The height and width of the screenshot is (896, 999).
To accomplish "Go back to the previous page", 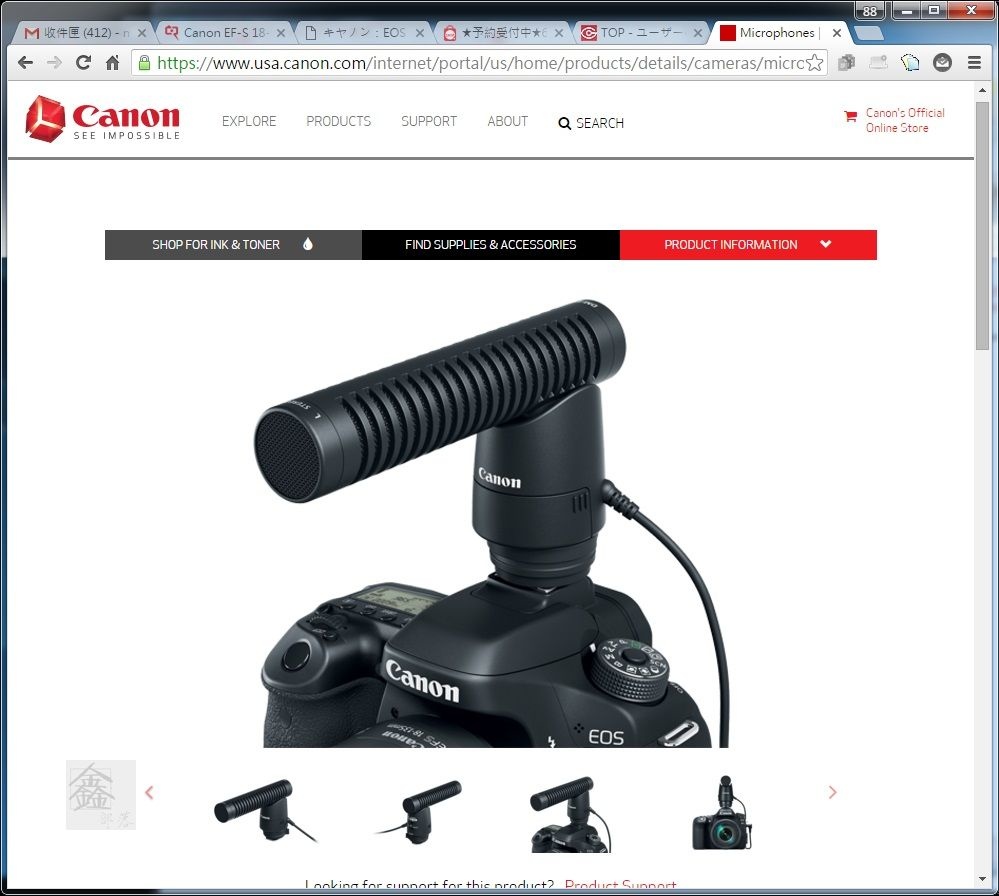I will click(25, 62).
